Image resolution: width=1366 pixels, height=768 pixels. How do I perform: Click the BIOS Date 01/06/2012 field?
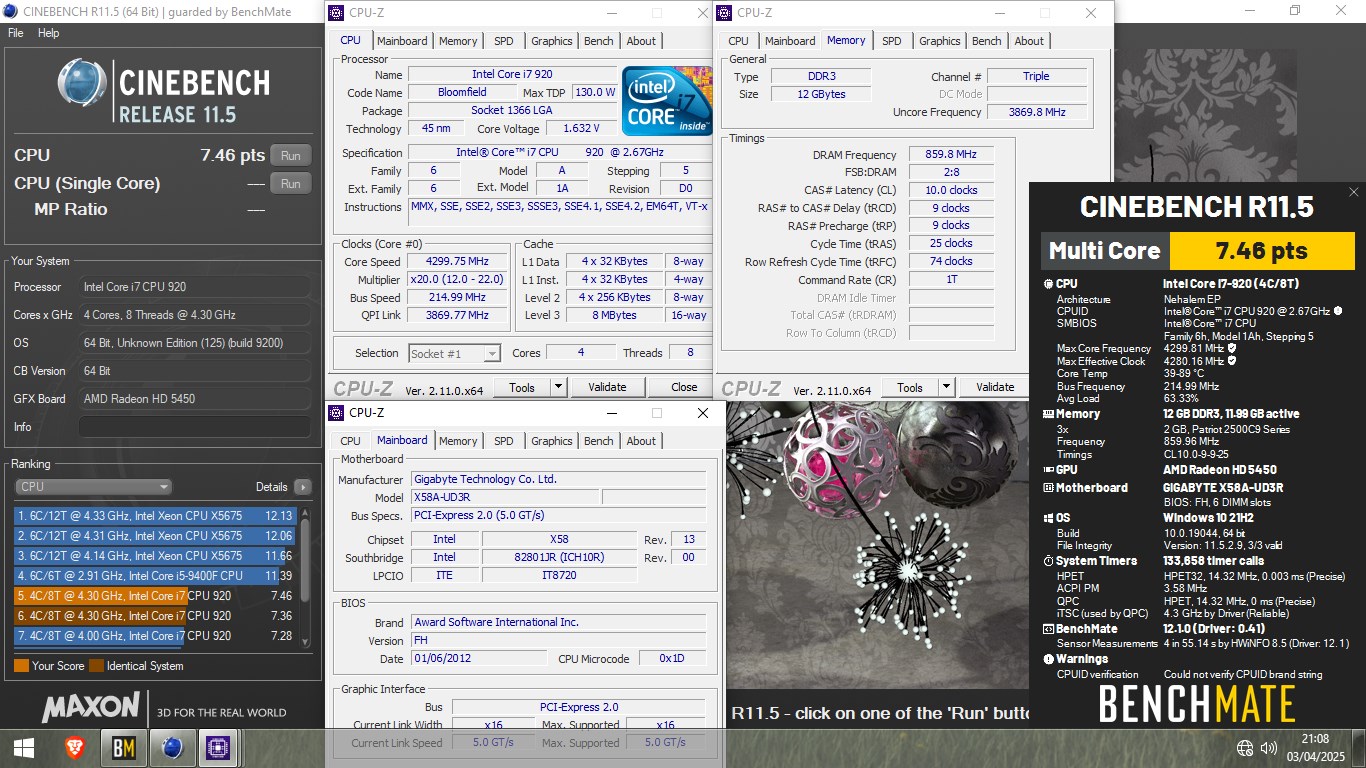[x=479, y=659]
